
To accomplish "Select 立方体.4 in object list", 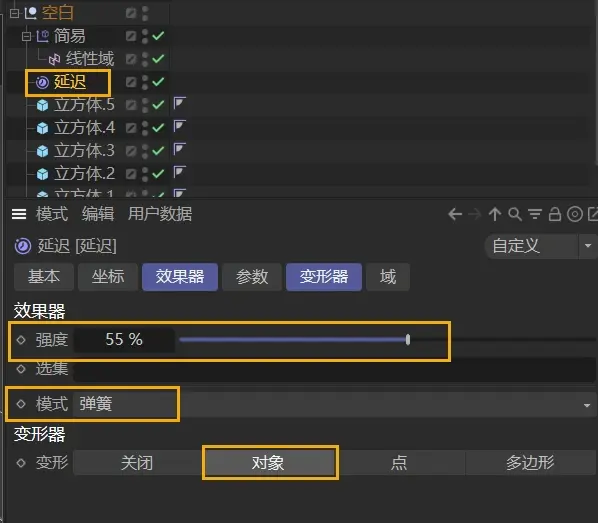I will 84,127.
